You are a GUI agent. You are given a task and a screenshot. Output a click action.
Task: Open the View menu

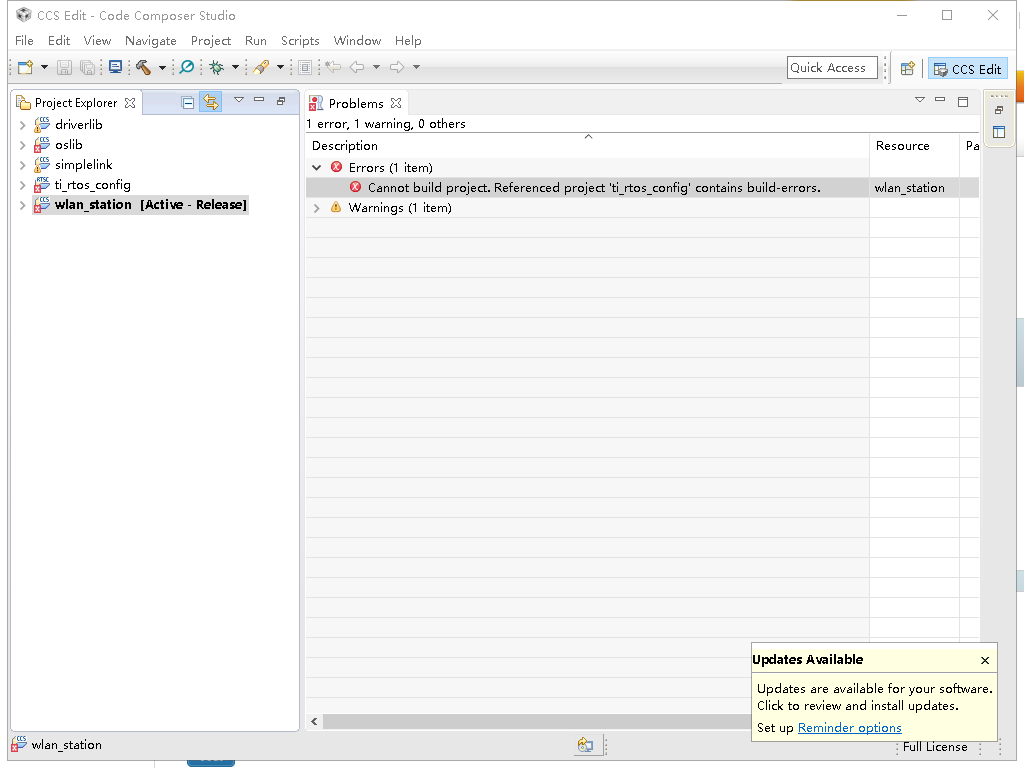click(97, 40)
